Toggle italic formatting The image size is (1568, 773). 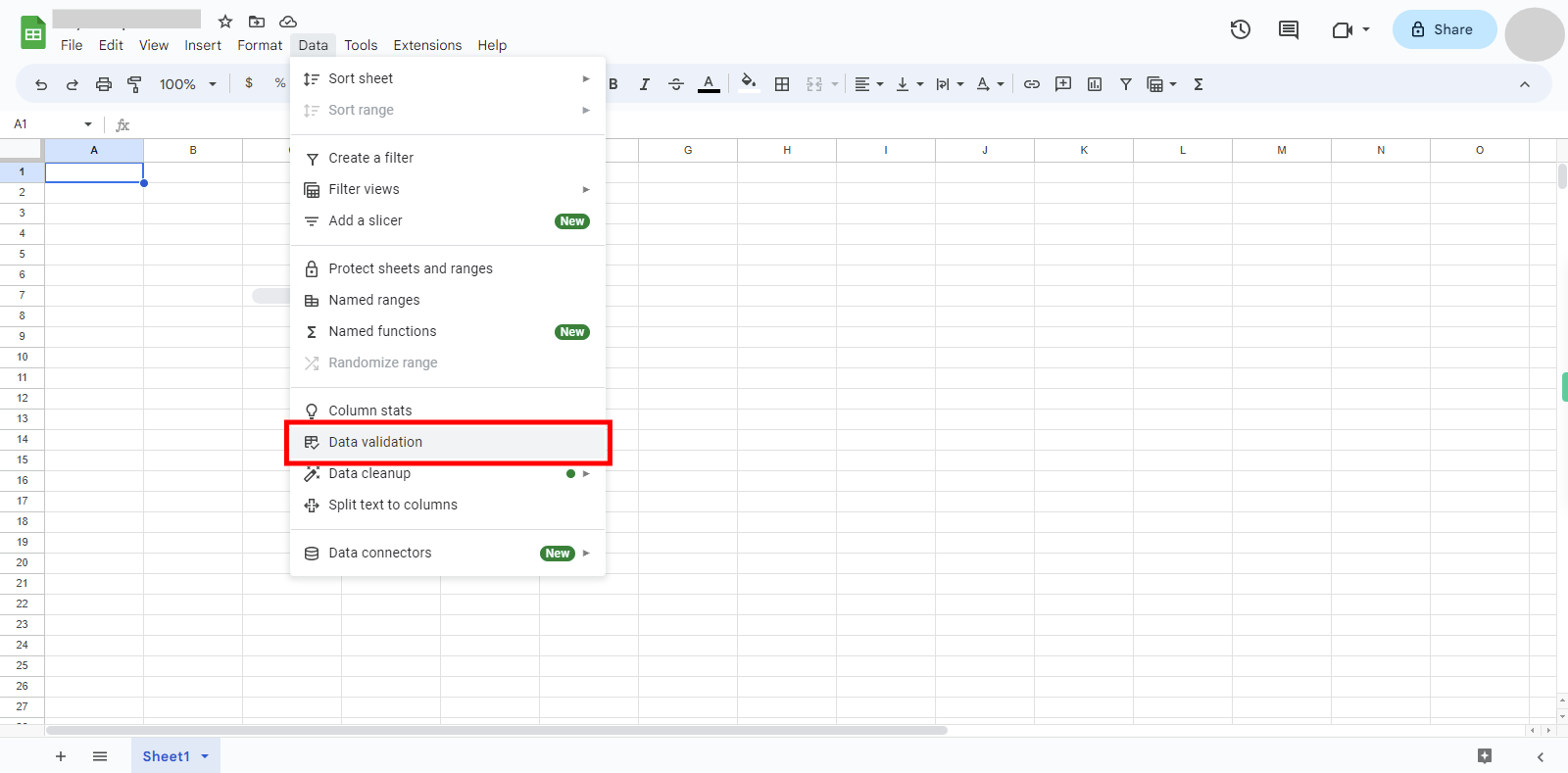pos(645,84)
